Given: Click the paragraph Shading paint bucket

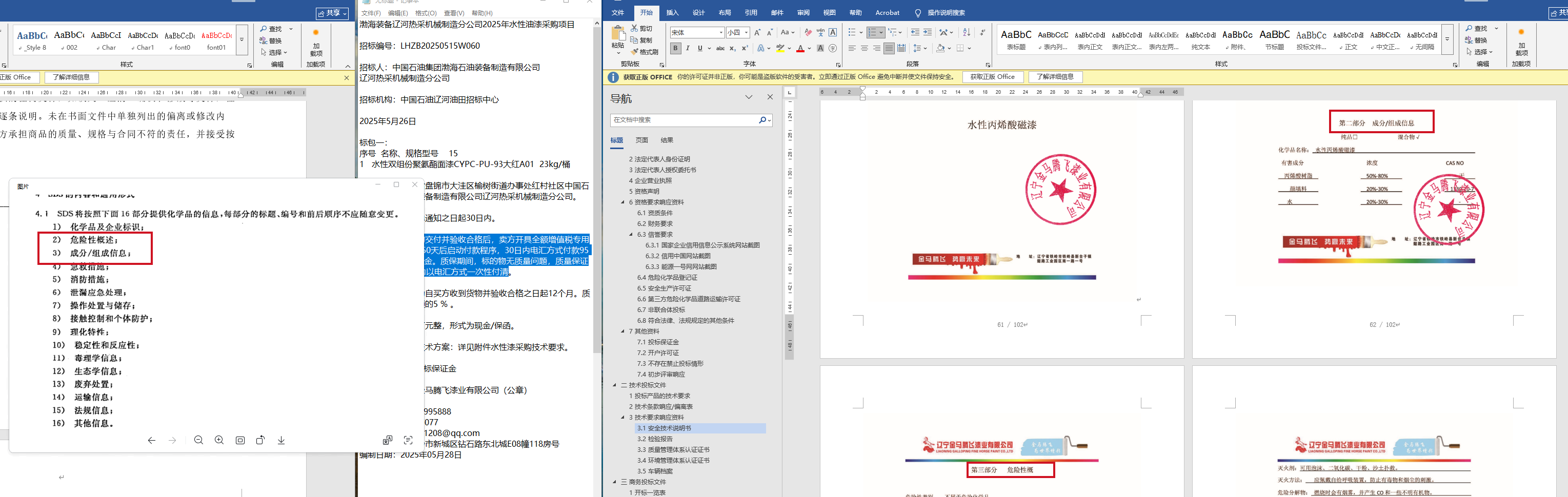Looking at the screenshot, I should tap(940, 48).
